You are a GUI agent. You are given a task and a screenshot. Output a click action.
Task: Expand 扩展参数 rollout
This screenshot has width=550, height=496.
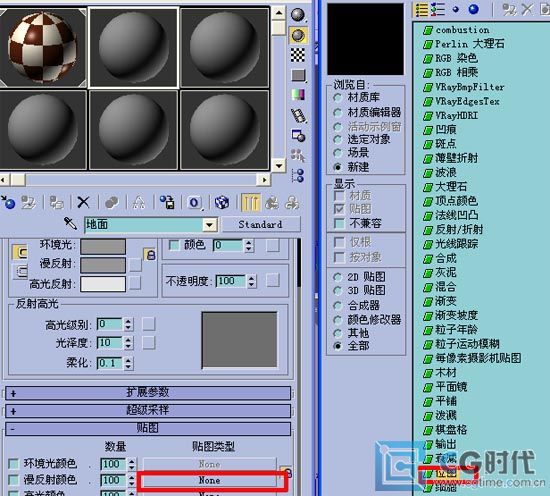click(148, 393)
